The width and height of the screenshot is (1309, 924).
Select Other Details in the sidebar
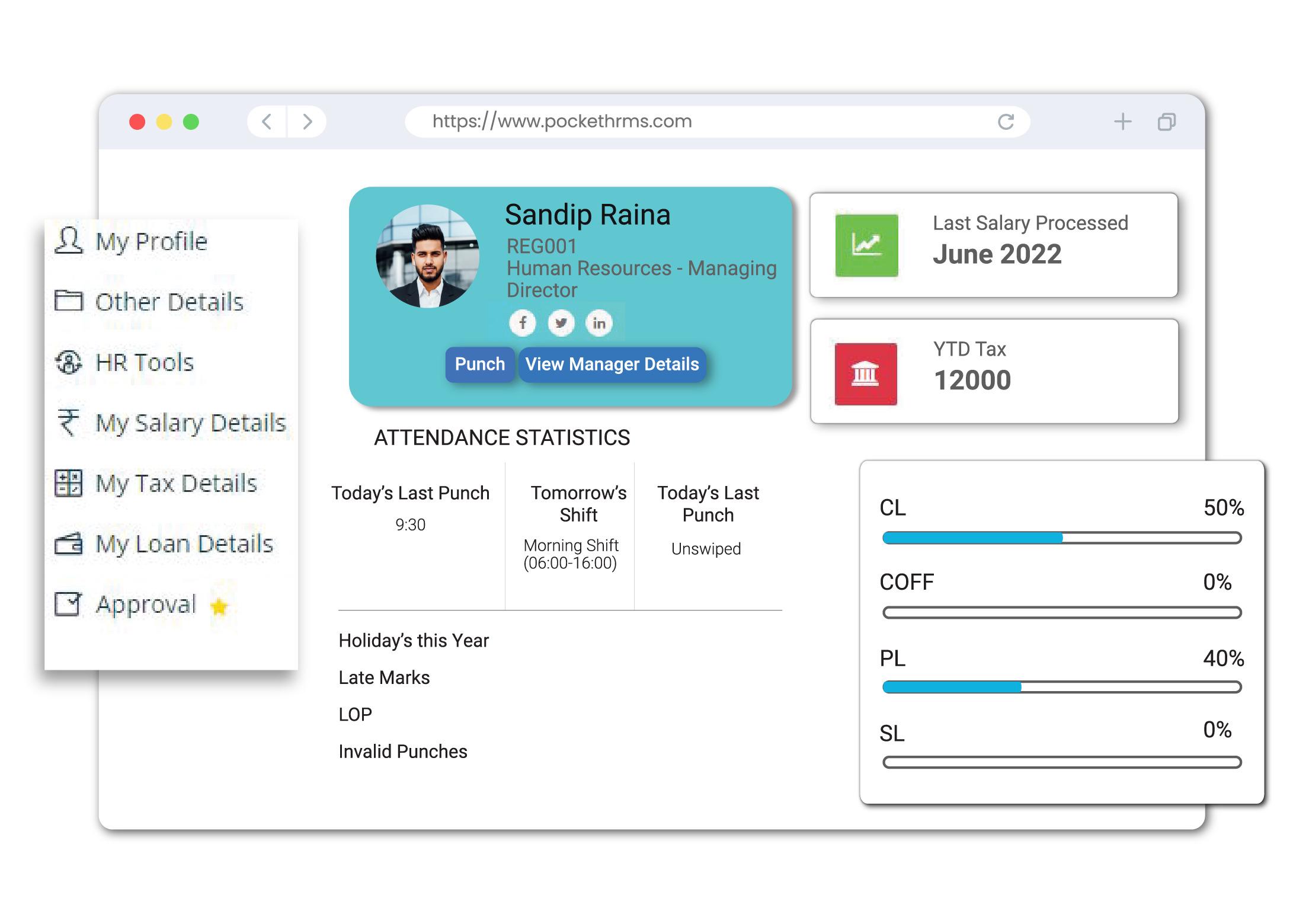point(169,302)
